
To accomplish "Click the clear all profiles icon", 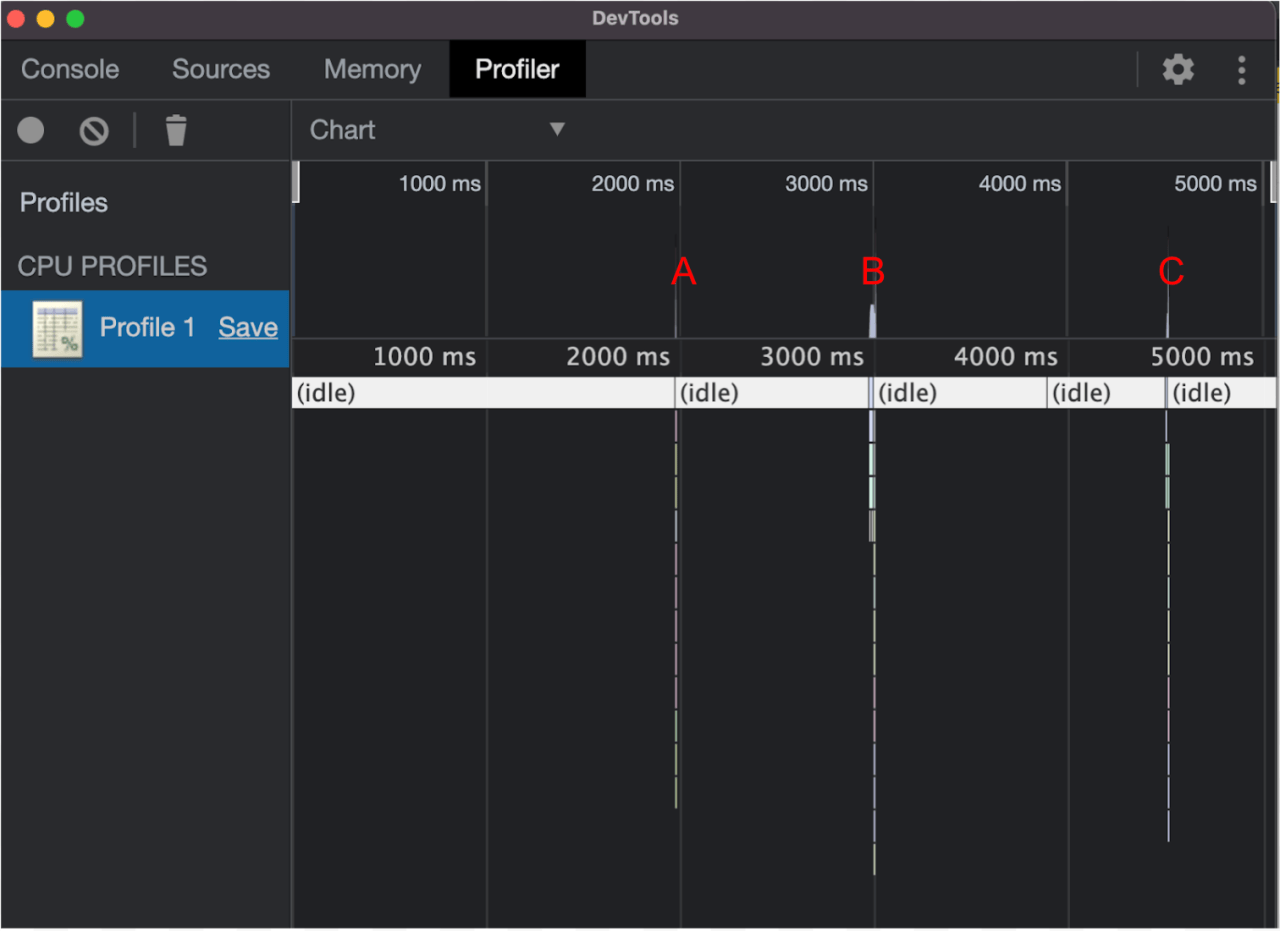I will [x=94, y=130].
